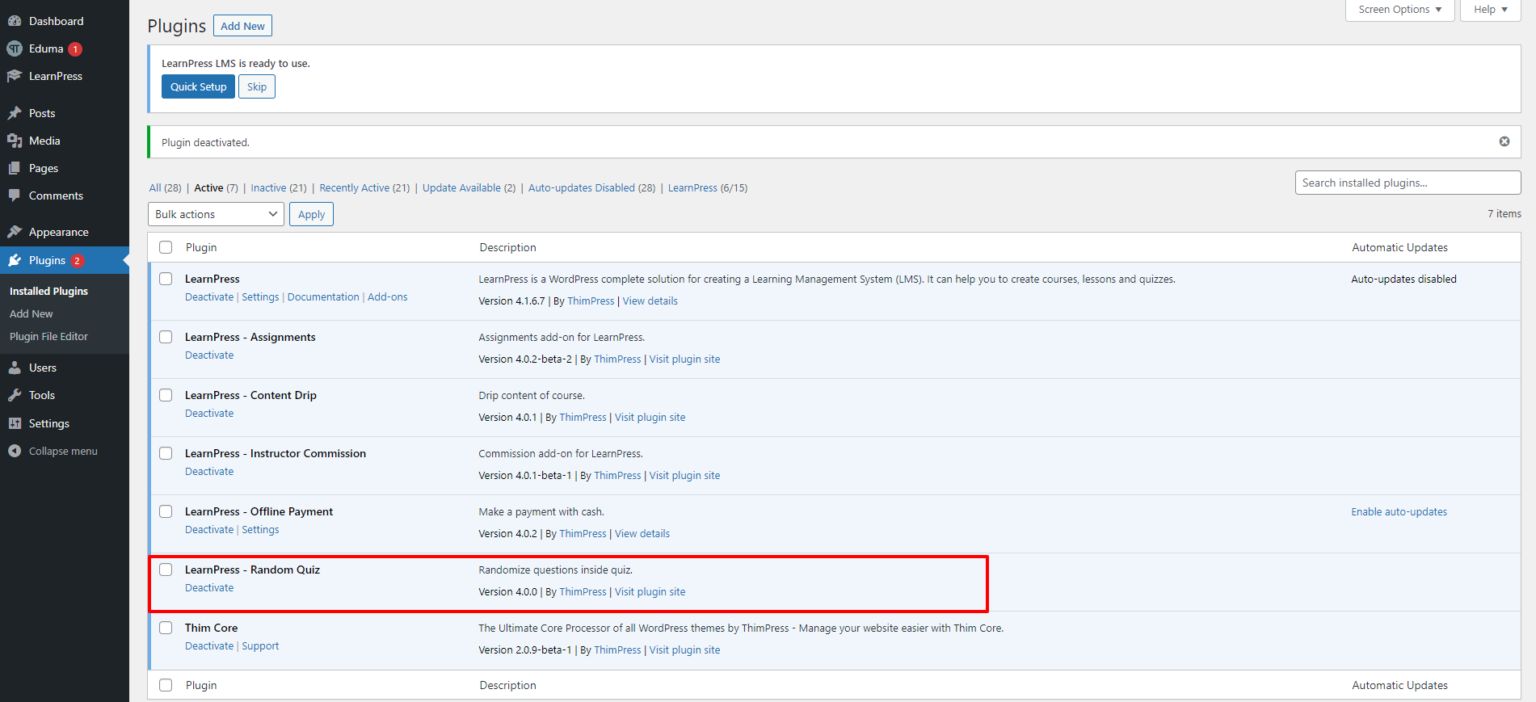Click the Posts pushpin icon
Screen dimensions: 1536x702
coord(14,113)
